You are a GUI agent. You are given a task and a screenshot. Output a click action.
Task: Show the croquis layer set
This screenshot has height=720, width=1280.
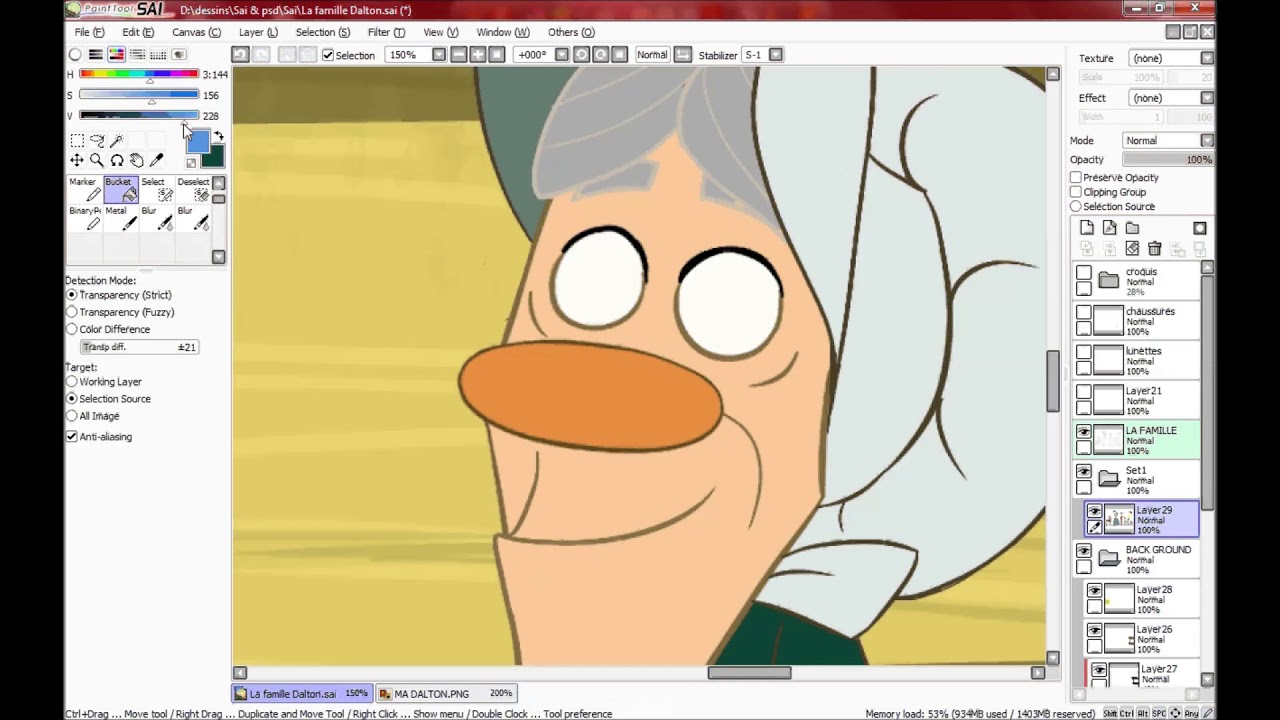(1084, 273)
